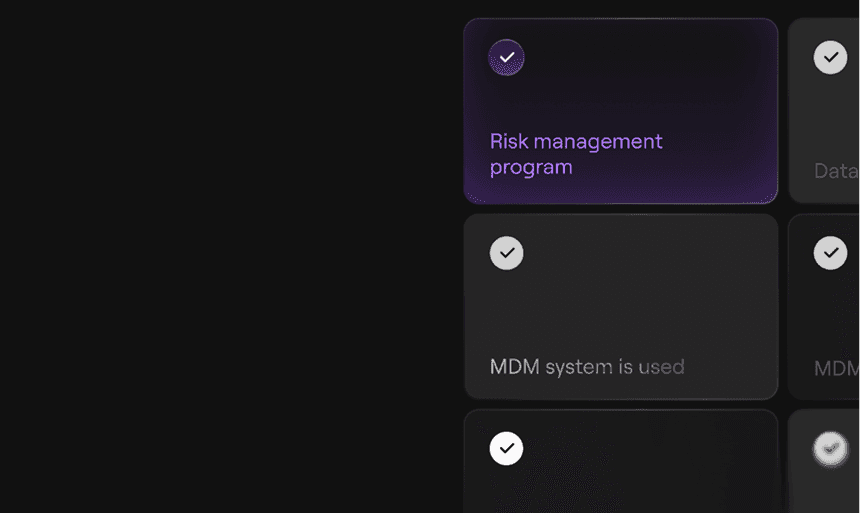Screen dimensions: 860x513
Task: Click the cut-off MDM label on right card
Action: [x=836, y=368]
